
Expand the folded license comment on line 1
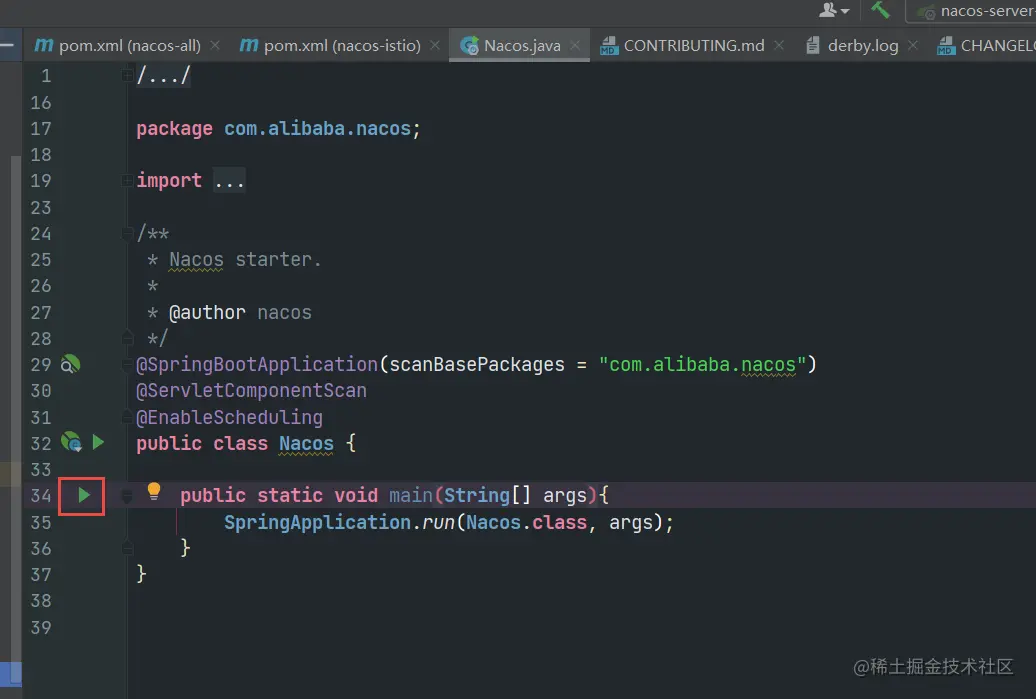click(127, 76)
